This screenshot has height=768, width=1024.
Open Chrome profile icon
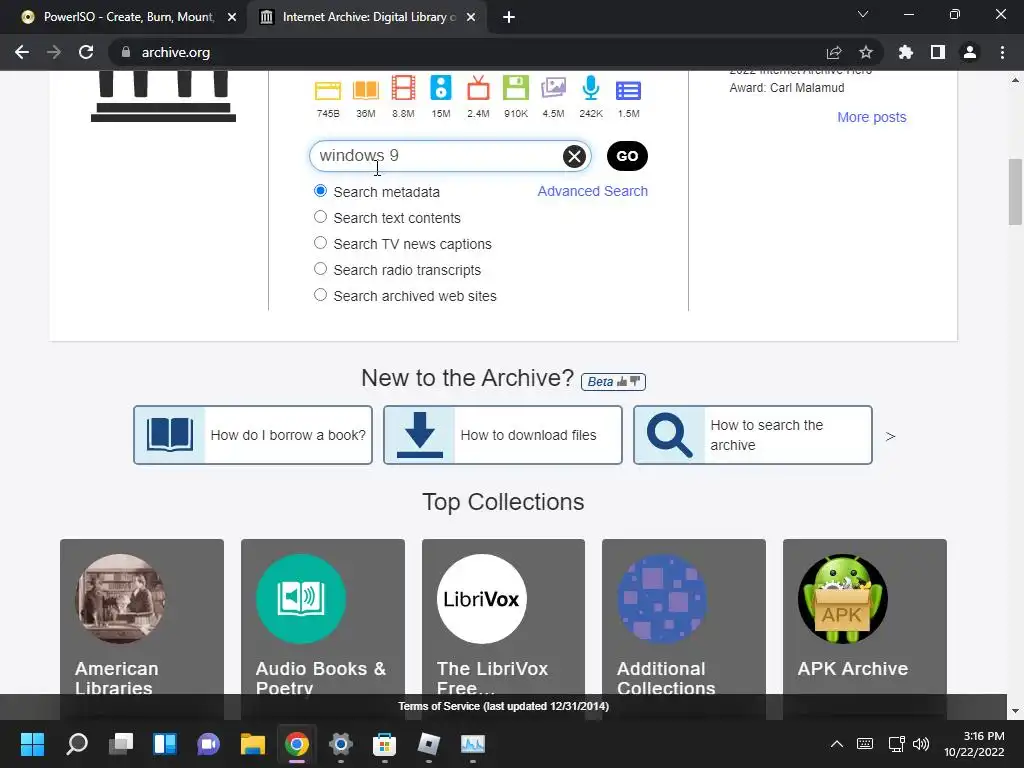pos(970,52)
